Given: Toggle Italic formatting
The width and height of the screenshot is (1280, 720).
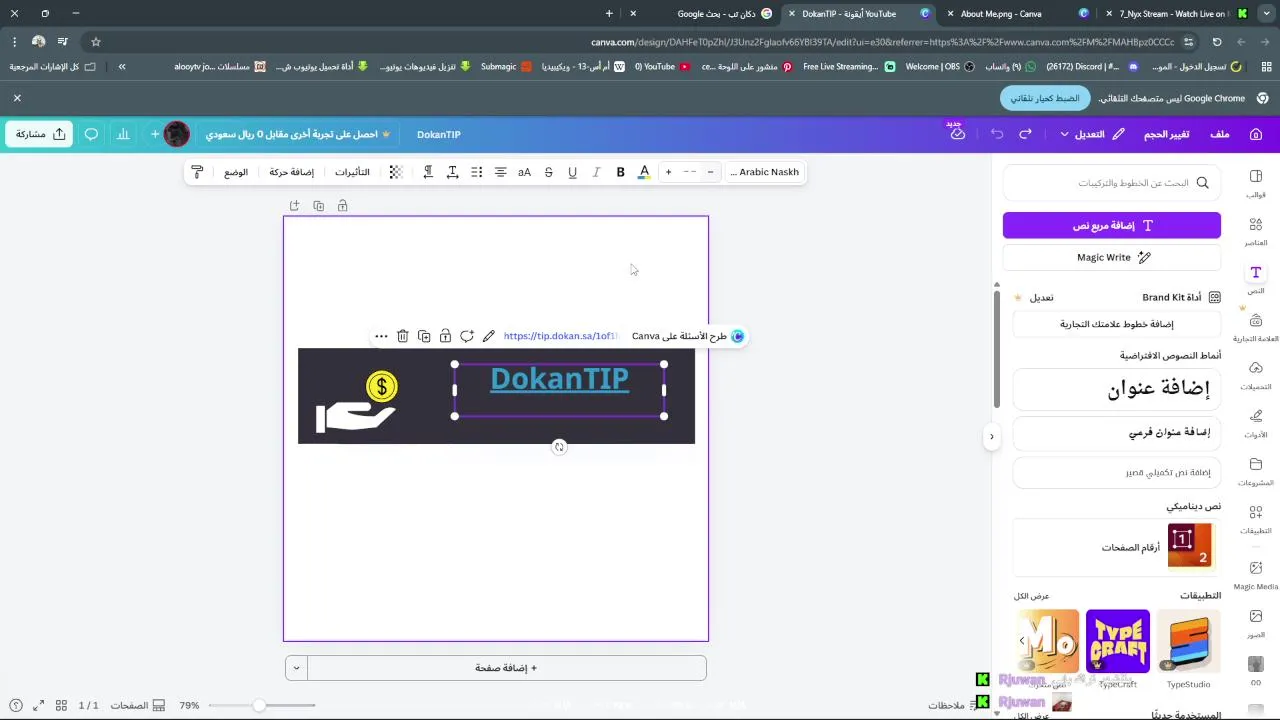Looking at the screenshot, I should coord(596,172).
